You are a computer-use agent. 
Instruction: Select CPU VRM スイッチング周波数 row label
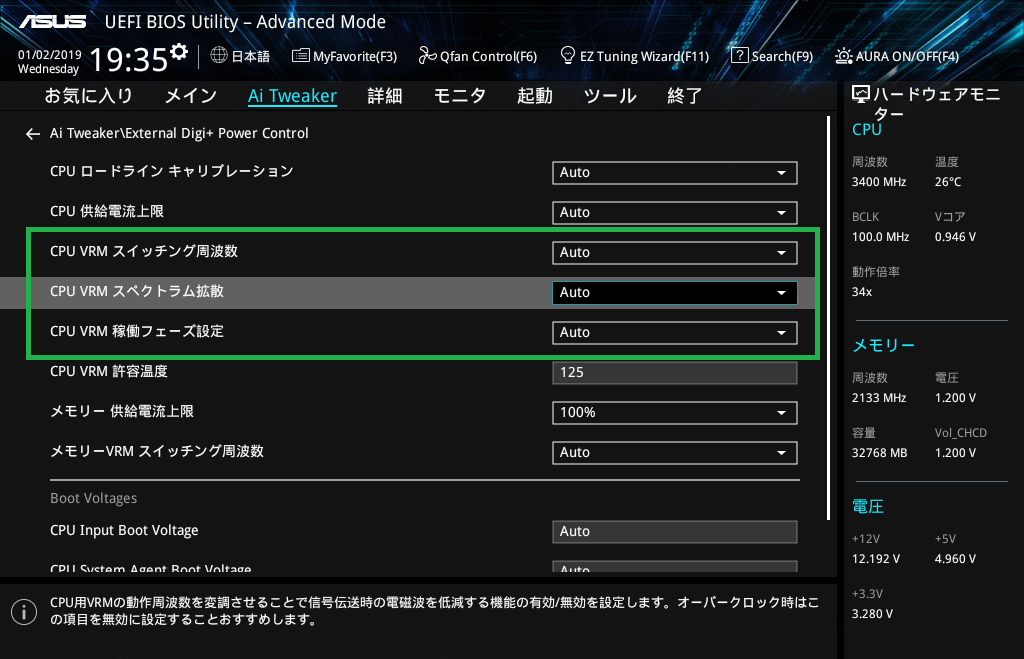144,251
